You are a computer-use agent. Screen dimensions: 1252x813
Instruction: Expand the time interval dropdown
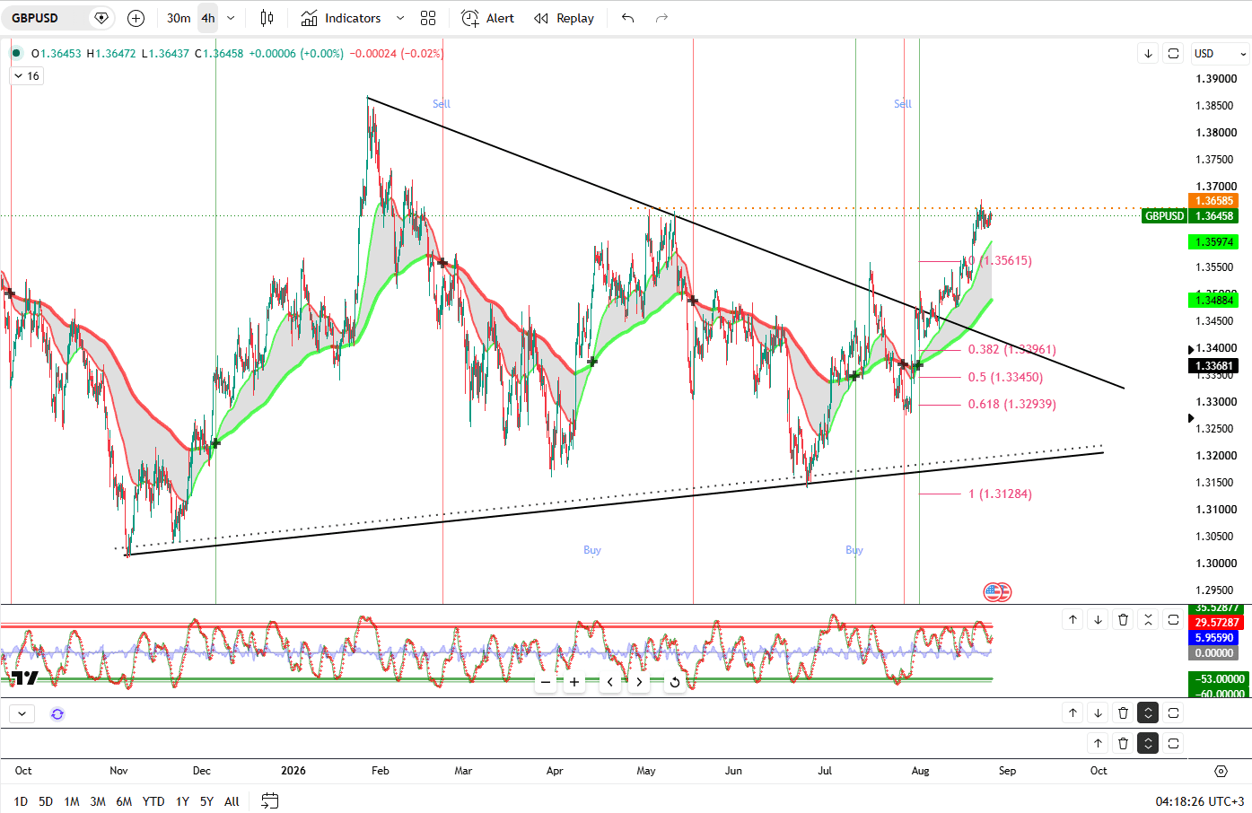click(x=231, y=18)
